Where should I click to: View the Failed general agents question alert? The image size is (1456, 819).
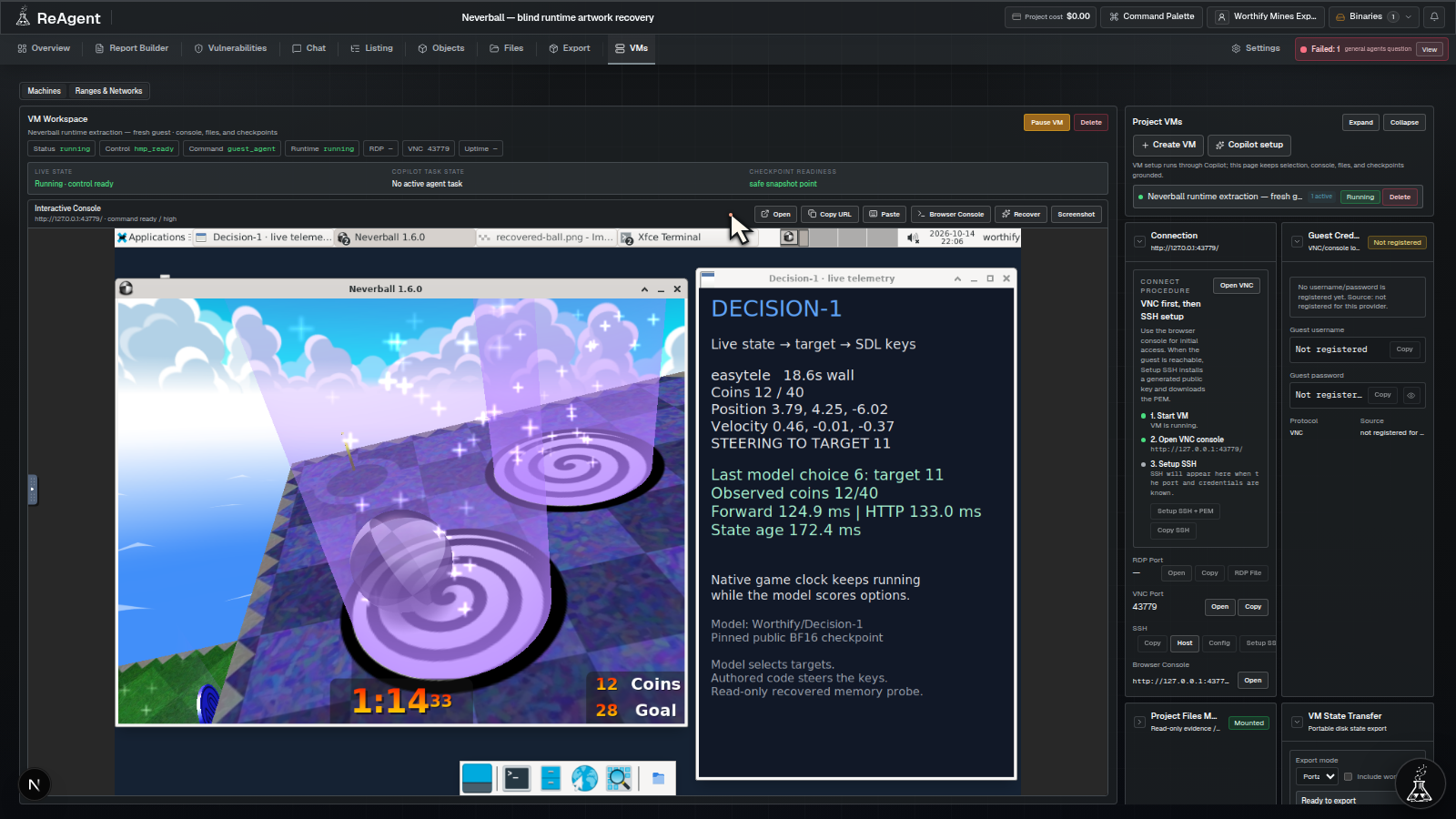1430,49
